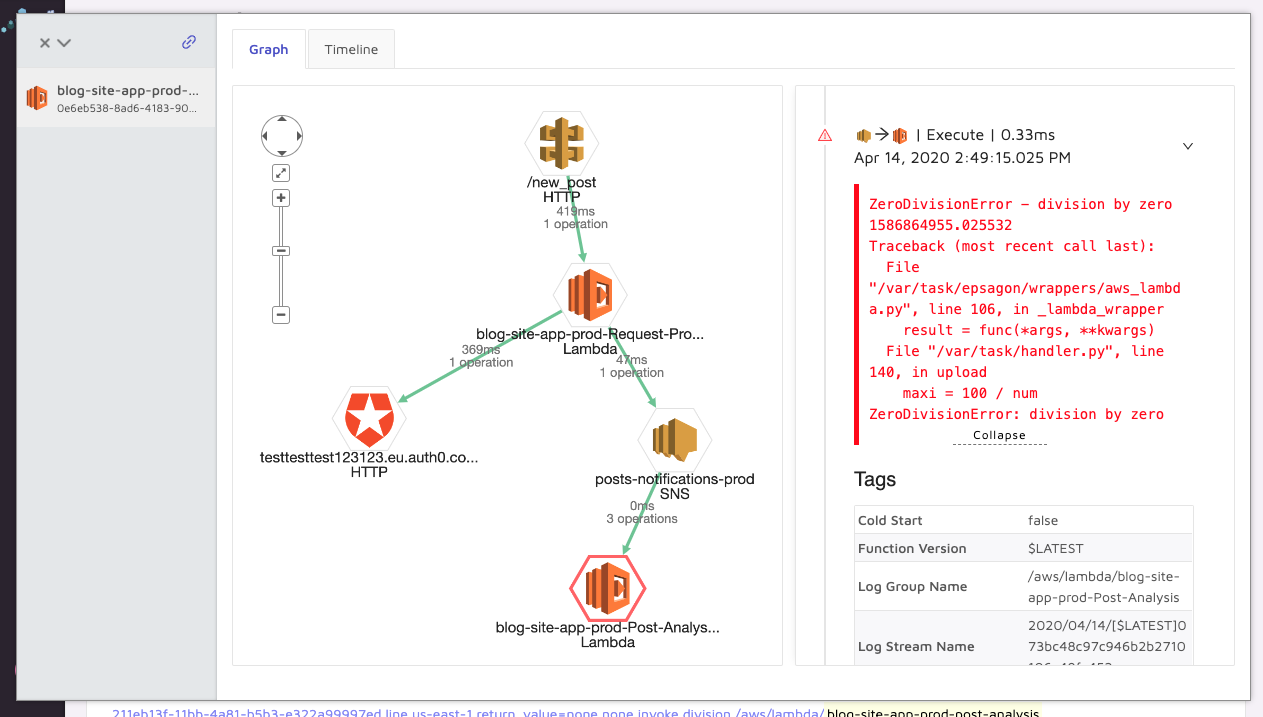This screenshot has width=1263, height=717.
Task: Fit graph to screen icon
Action: tap(281, 173)
